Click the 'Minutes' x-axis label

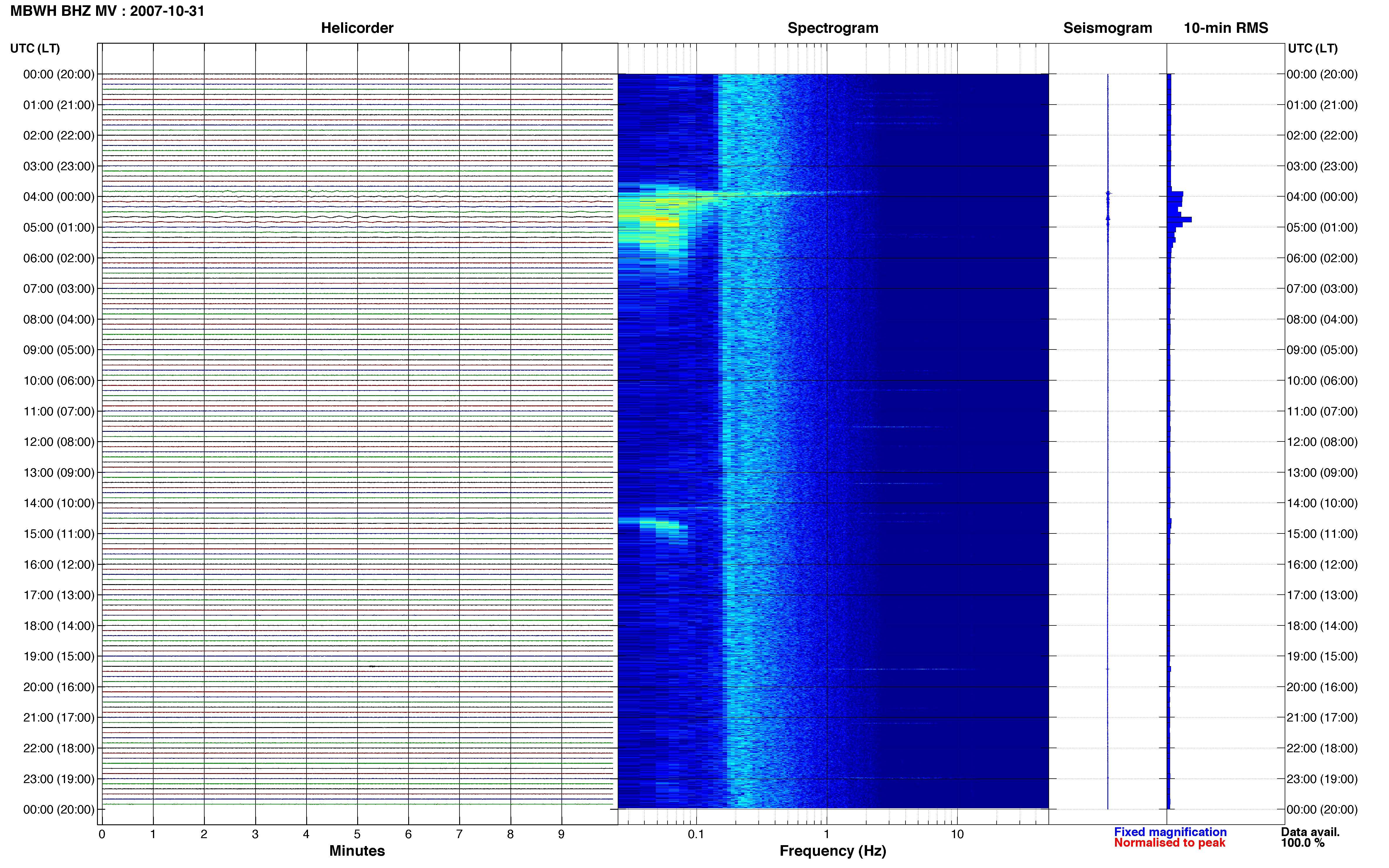point(357,851)
